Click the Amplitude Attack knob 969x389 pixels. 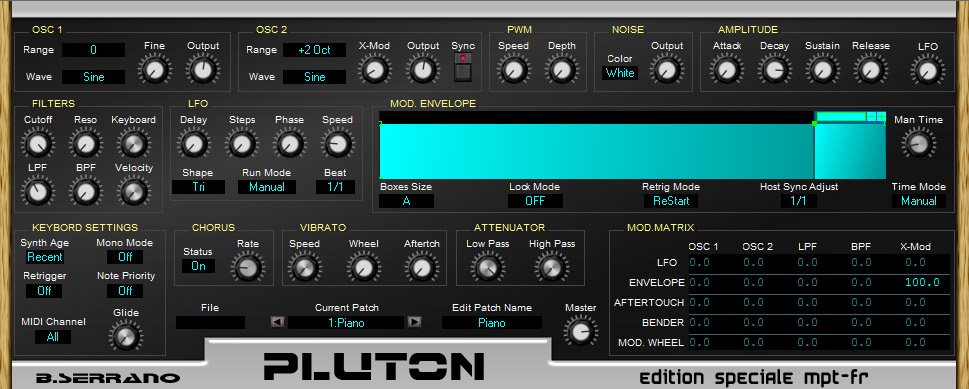(726, 69)
